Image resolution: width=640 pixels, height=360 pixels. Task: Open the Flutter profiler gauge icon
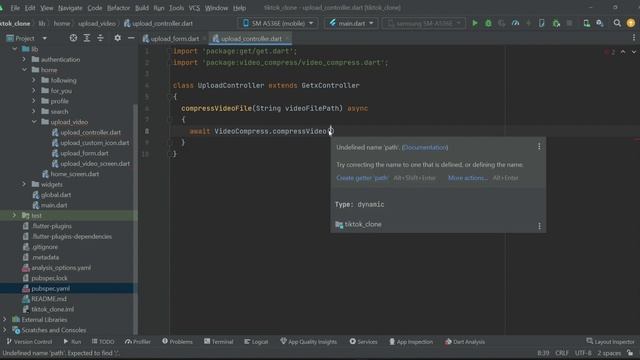tap(516, 23)
